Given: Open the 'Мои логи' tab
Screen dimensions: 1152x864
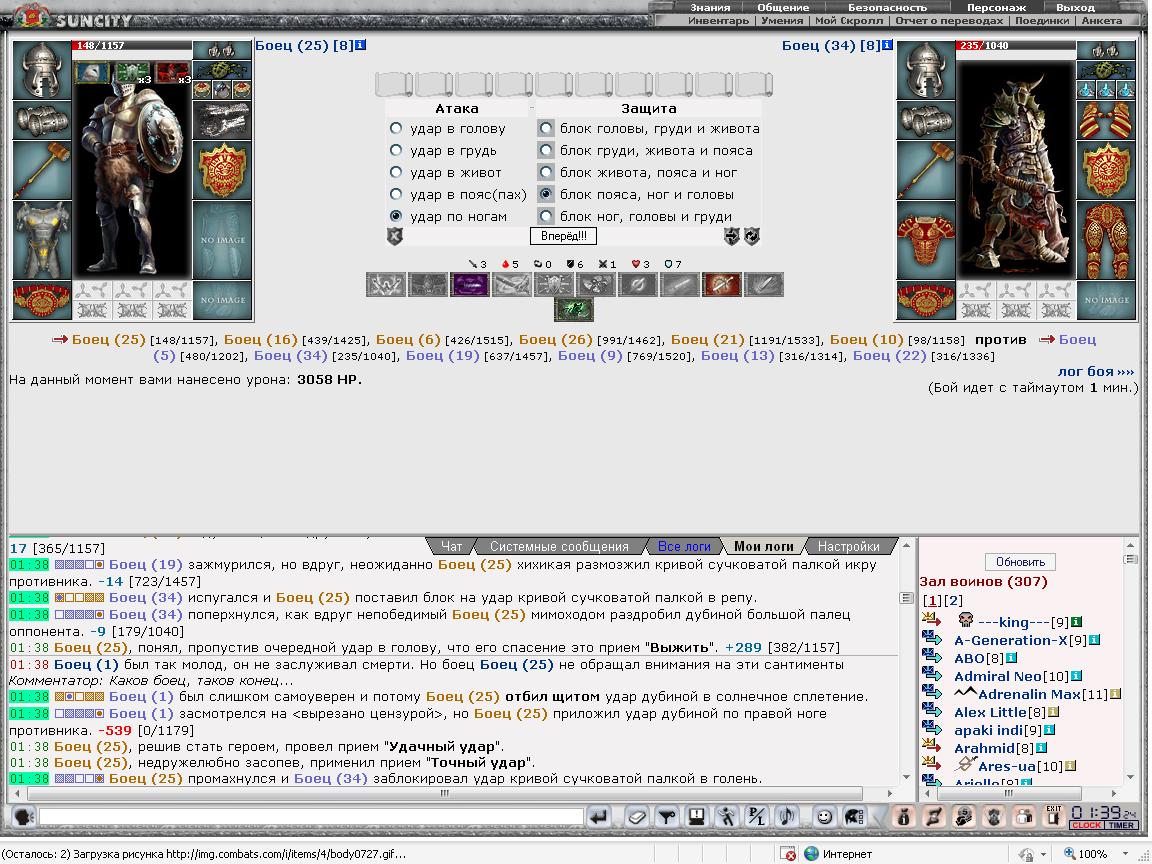Looking at the screenshot, I should pos(763,547).
